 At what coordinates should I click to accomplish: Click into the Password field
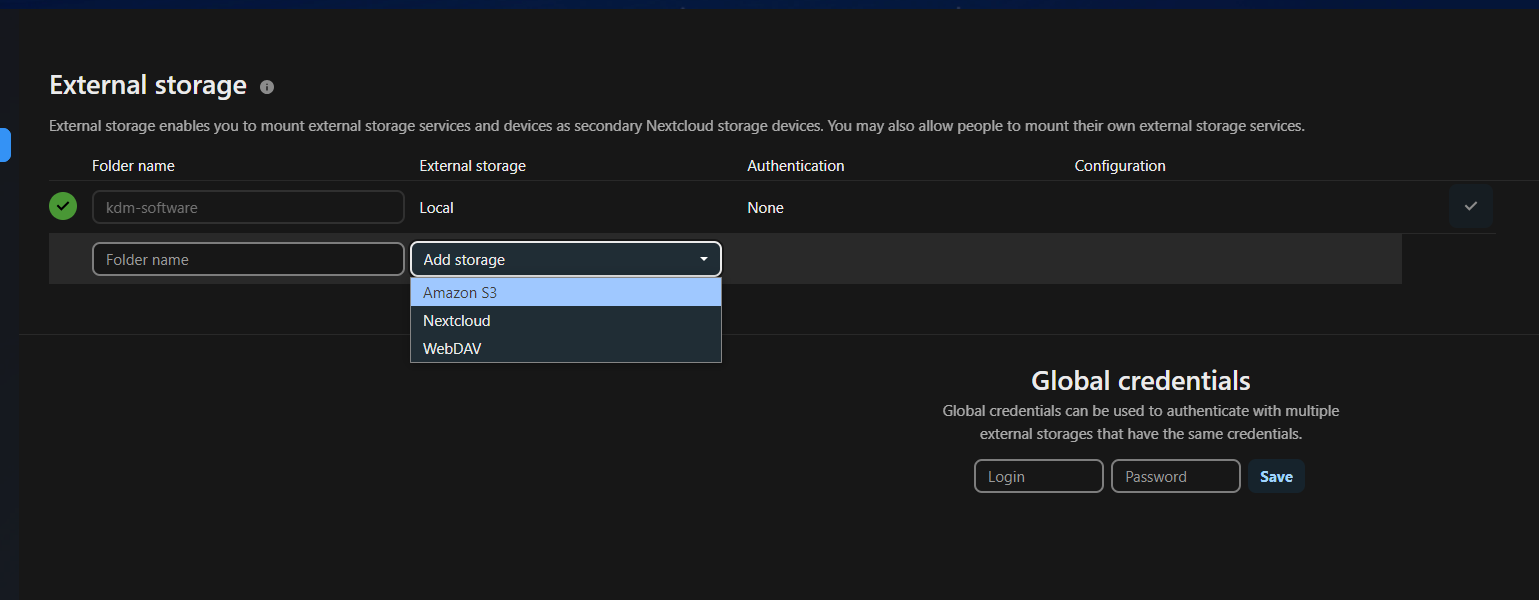1175,477
